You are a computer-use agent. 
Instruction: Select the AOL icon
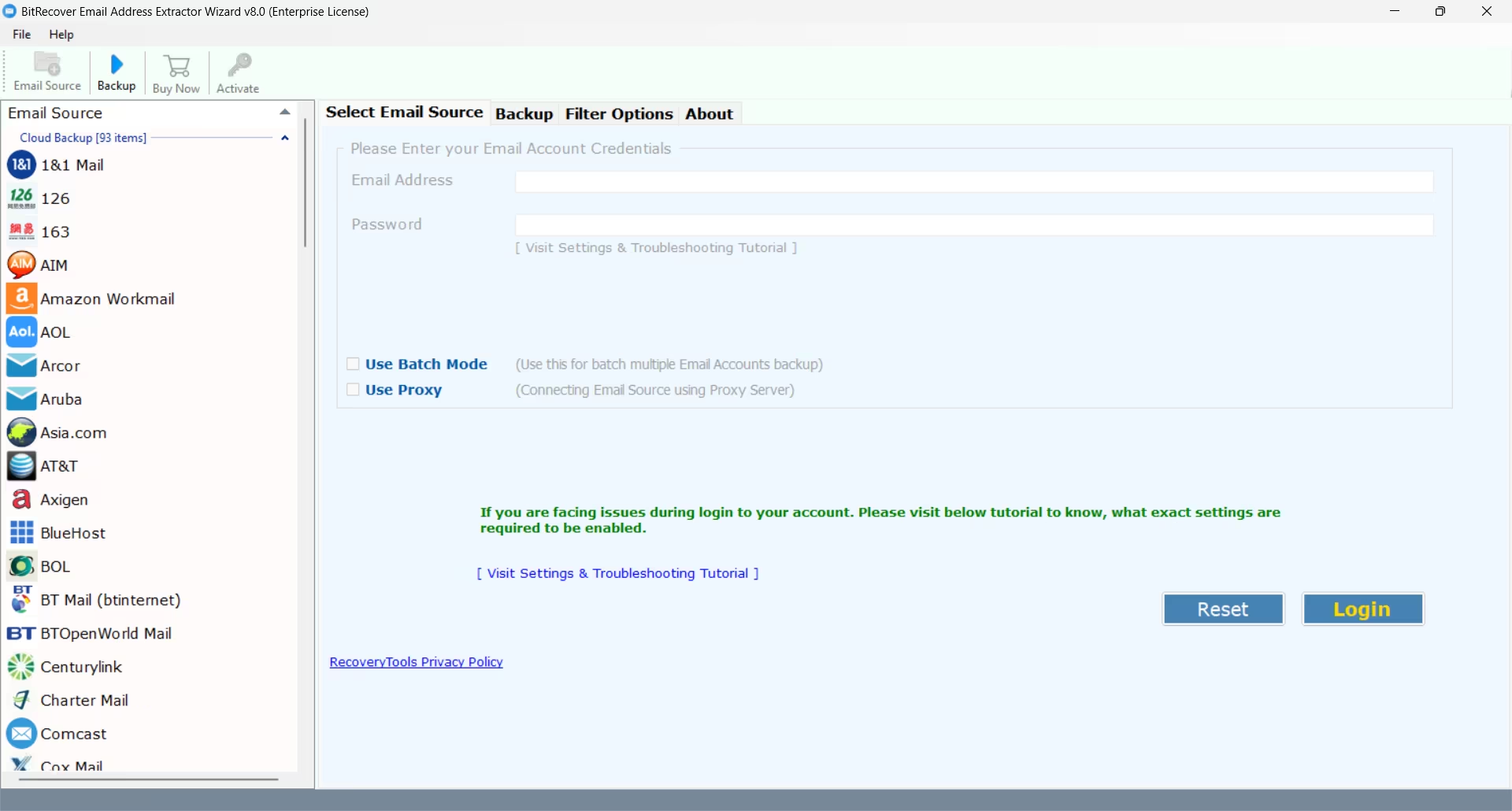pos(21,331)
